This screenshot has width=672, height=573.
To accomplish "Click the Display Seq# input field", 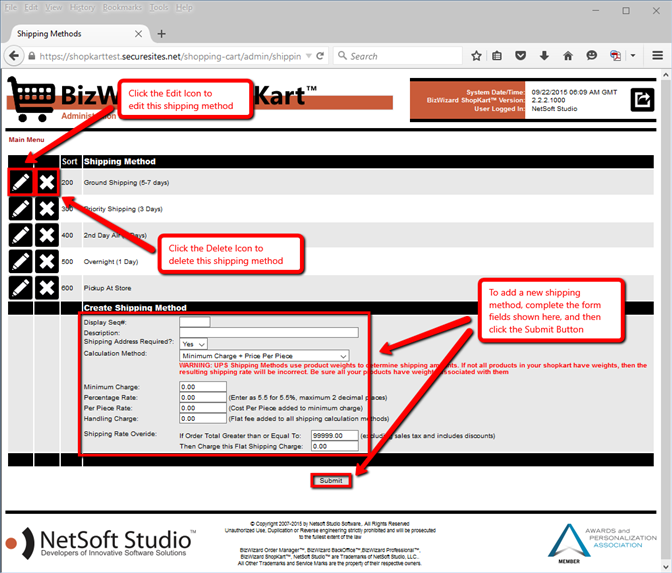I will pos(195,322).
